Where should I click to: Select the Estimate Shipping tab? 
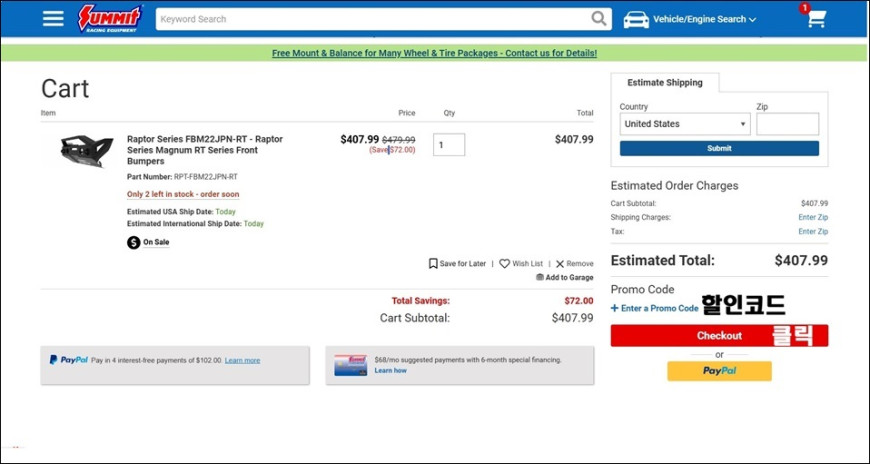coord(665,83)
